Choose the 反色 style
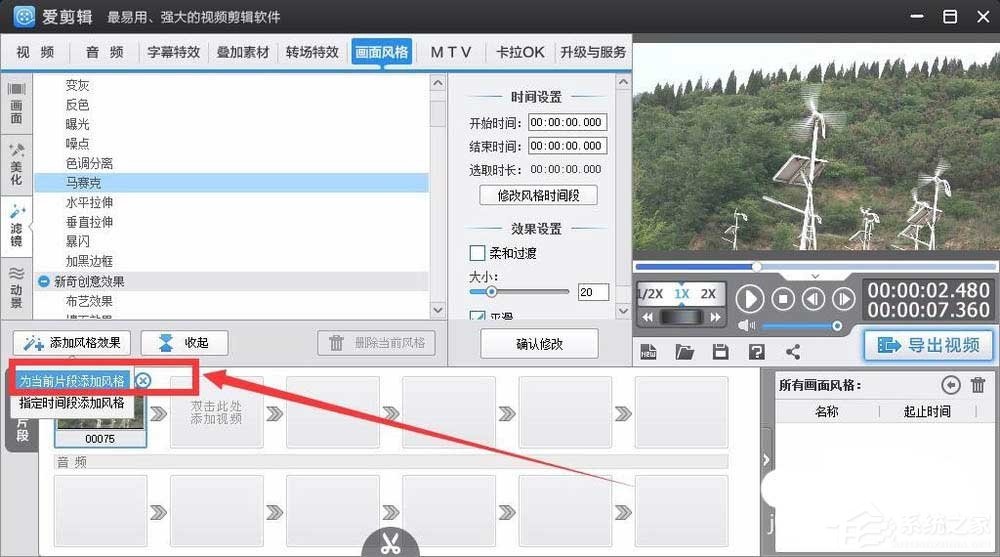1000x557 pixels. [77, 105]
